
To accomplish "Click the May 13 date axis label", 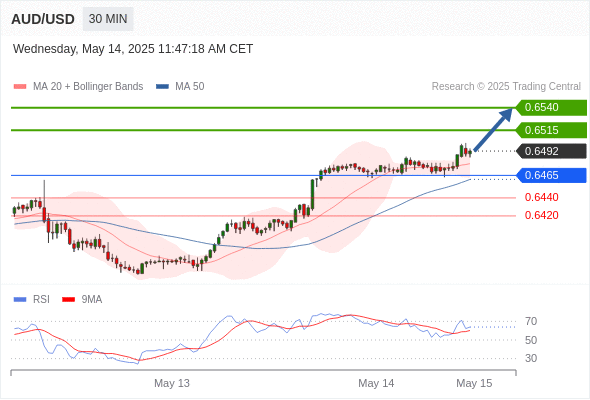I will click(x=172, y=383).
